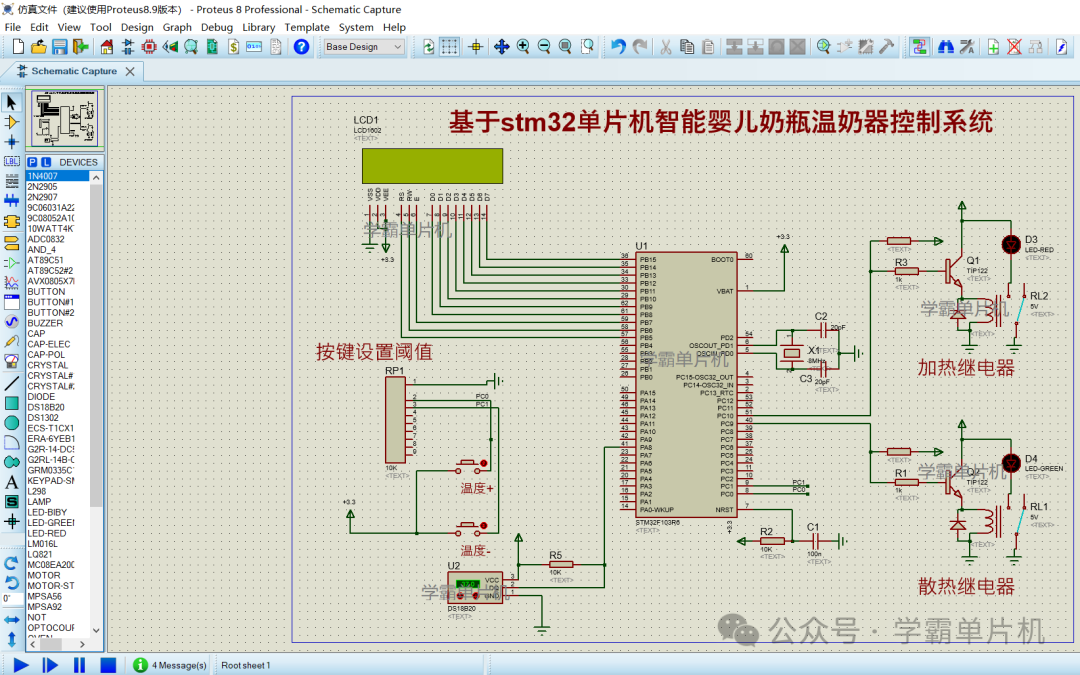Click the device list scroll-down arrow
Screen dimensions: 1080x675
(x=96, y=630)
